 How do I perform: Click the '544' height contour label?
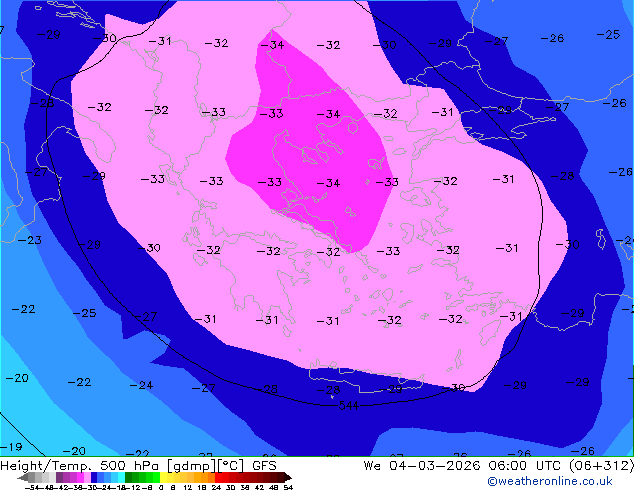348,405
